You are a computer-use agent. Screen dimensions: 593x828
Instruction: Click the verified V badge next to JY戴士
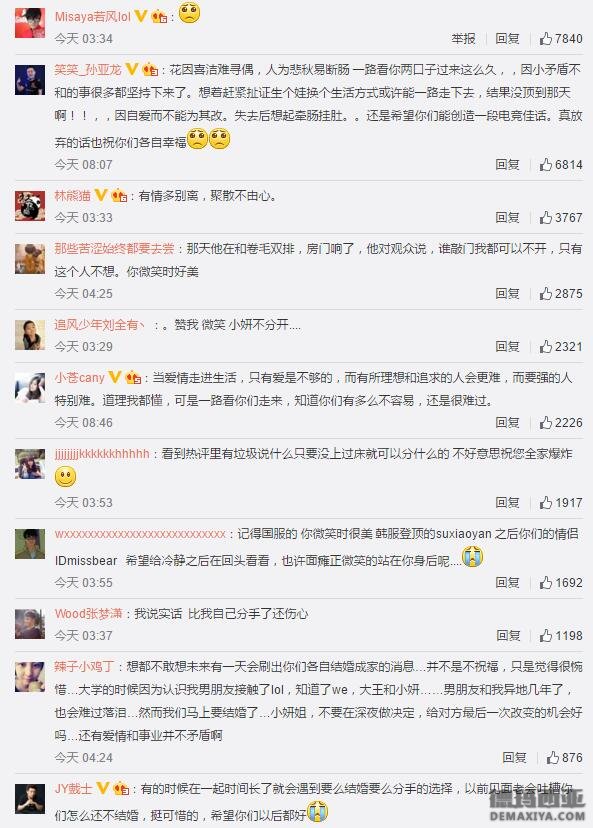[x=103, y=788]
